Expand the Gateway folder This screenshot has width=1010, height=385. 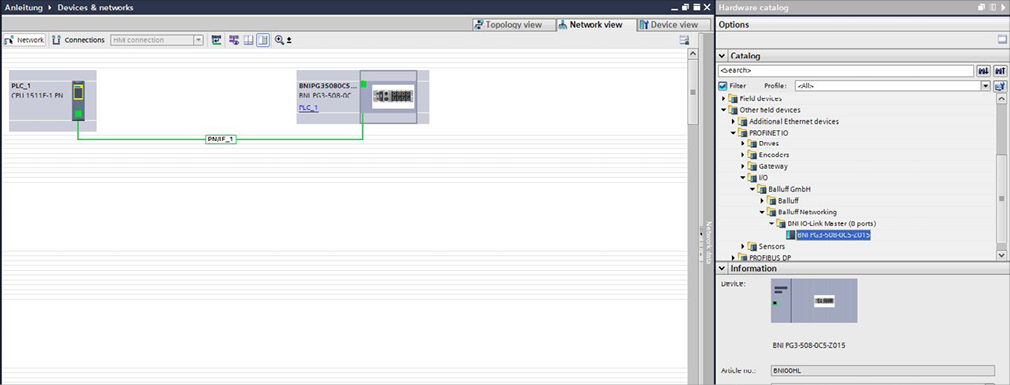pos(743,166)
